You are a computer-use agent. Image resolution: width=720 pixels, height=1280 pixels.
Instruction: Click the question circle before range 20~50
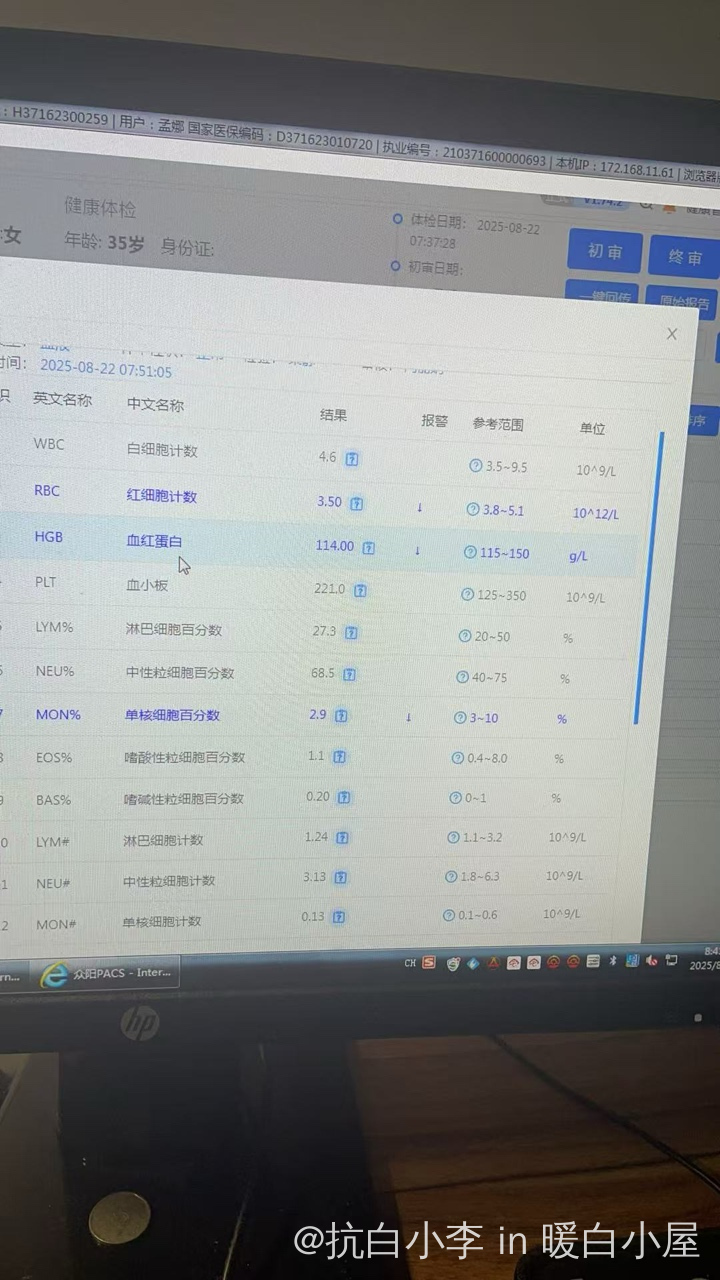(464, 636)
